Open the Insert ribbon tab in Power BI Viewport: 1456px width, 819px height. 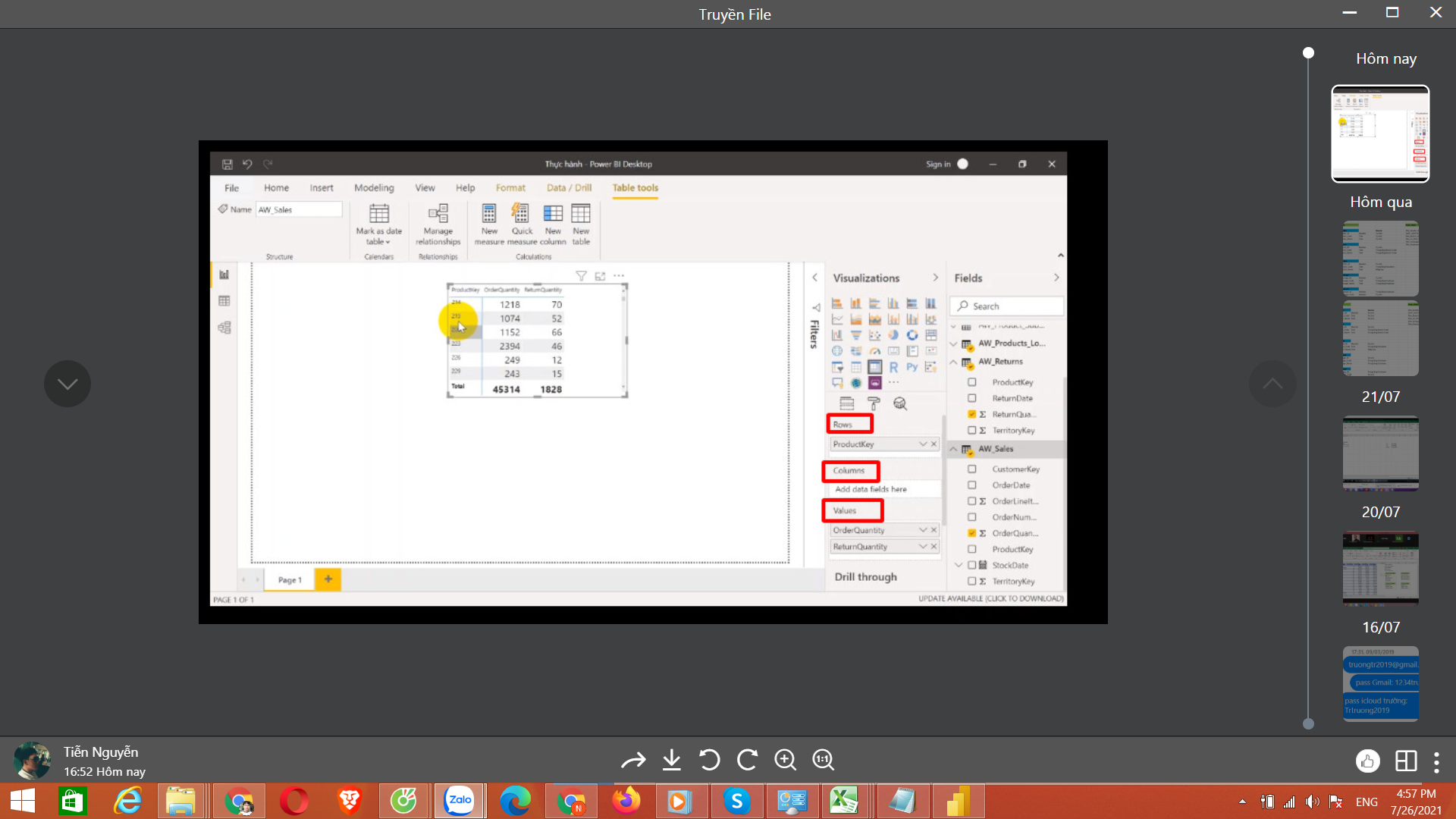[x=322, y=187]
